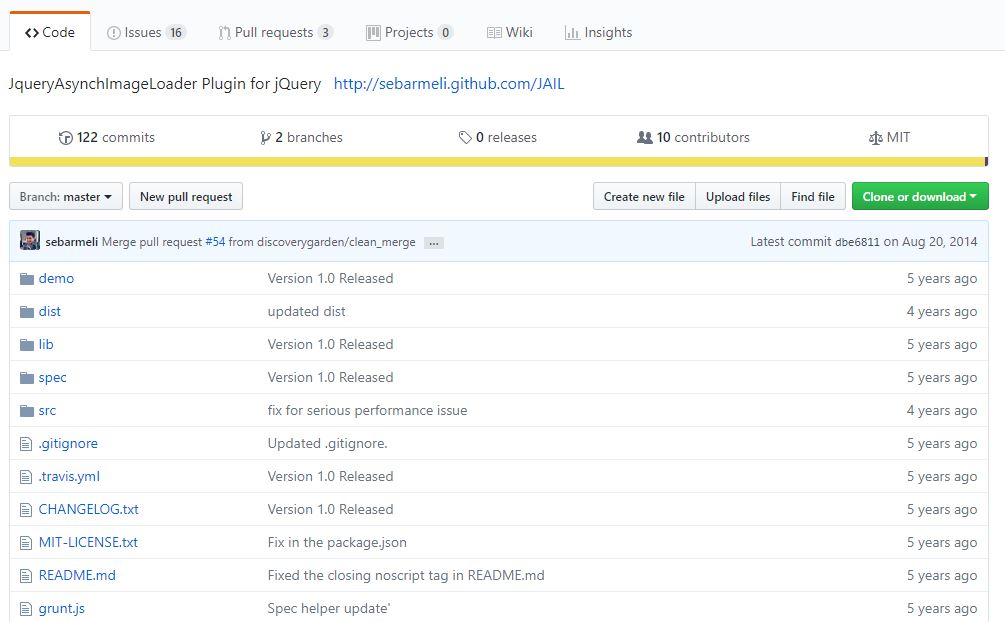Click the commits history clock icon
Image resolution: width=1005 pixels, height=622 pixels.
click(66, 138)
